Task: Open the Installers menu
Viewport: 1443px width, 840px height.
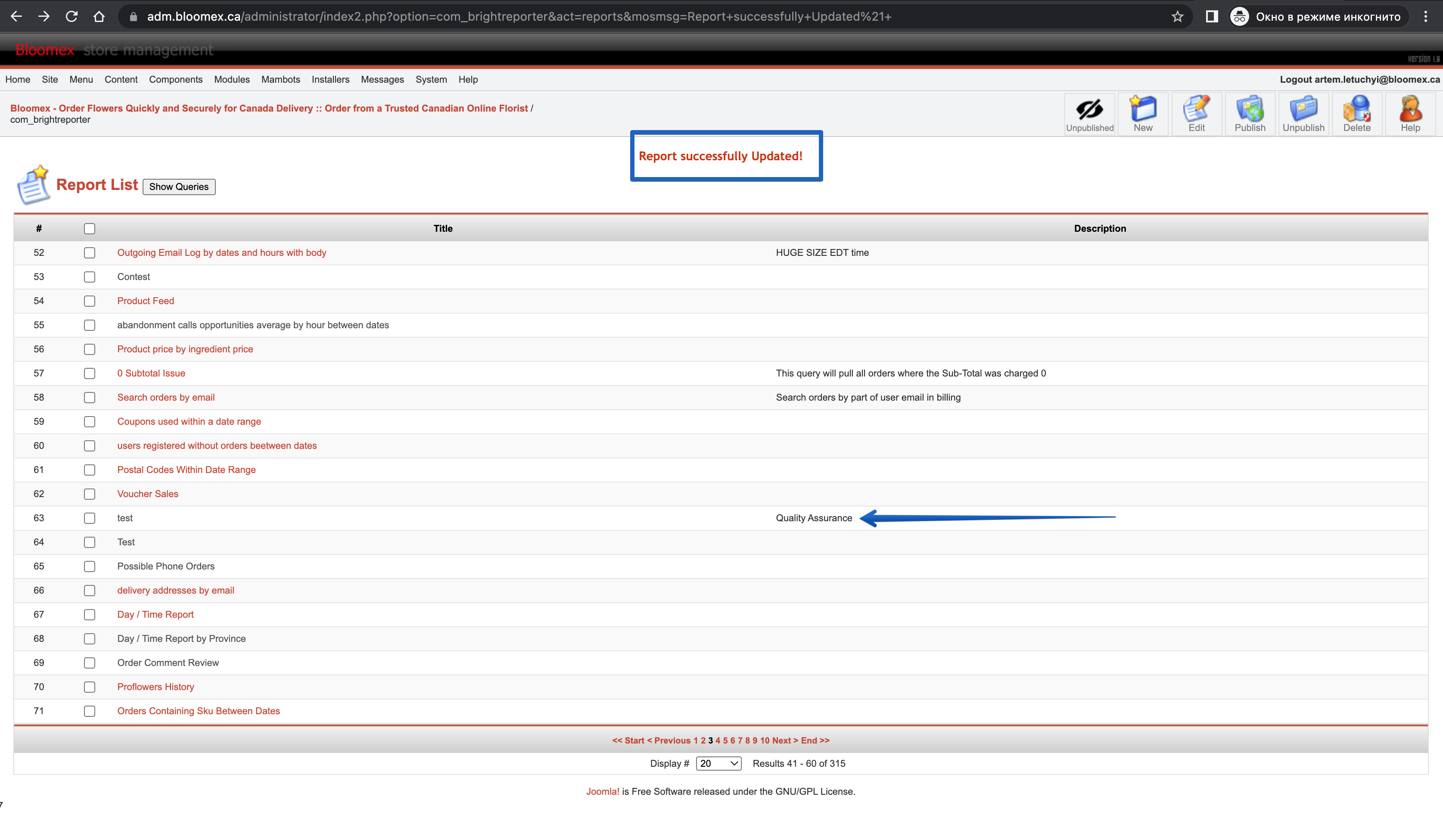Action: coord(330,80)
